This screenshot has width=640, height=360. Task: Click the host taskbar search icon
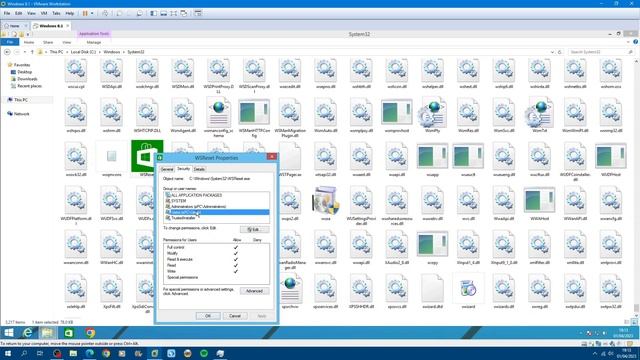[24, 353]
